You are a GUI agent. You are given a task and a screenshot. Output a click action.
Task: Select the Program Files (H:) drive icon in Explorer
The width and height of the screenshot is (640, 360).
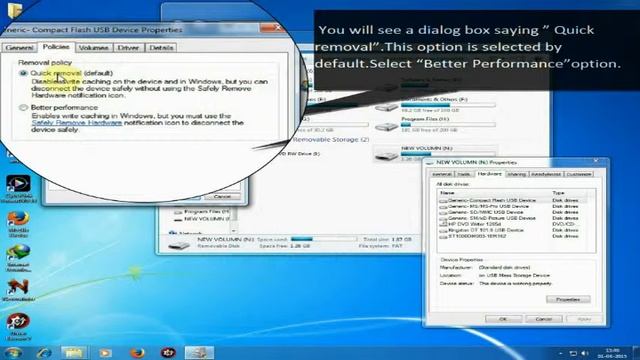click(386, 126)
